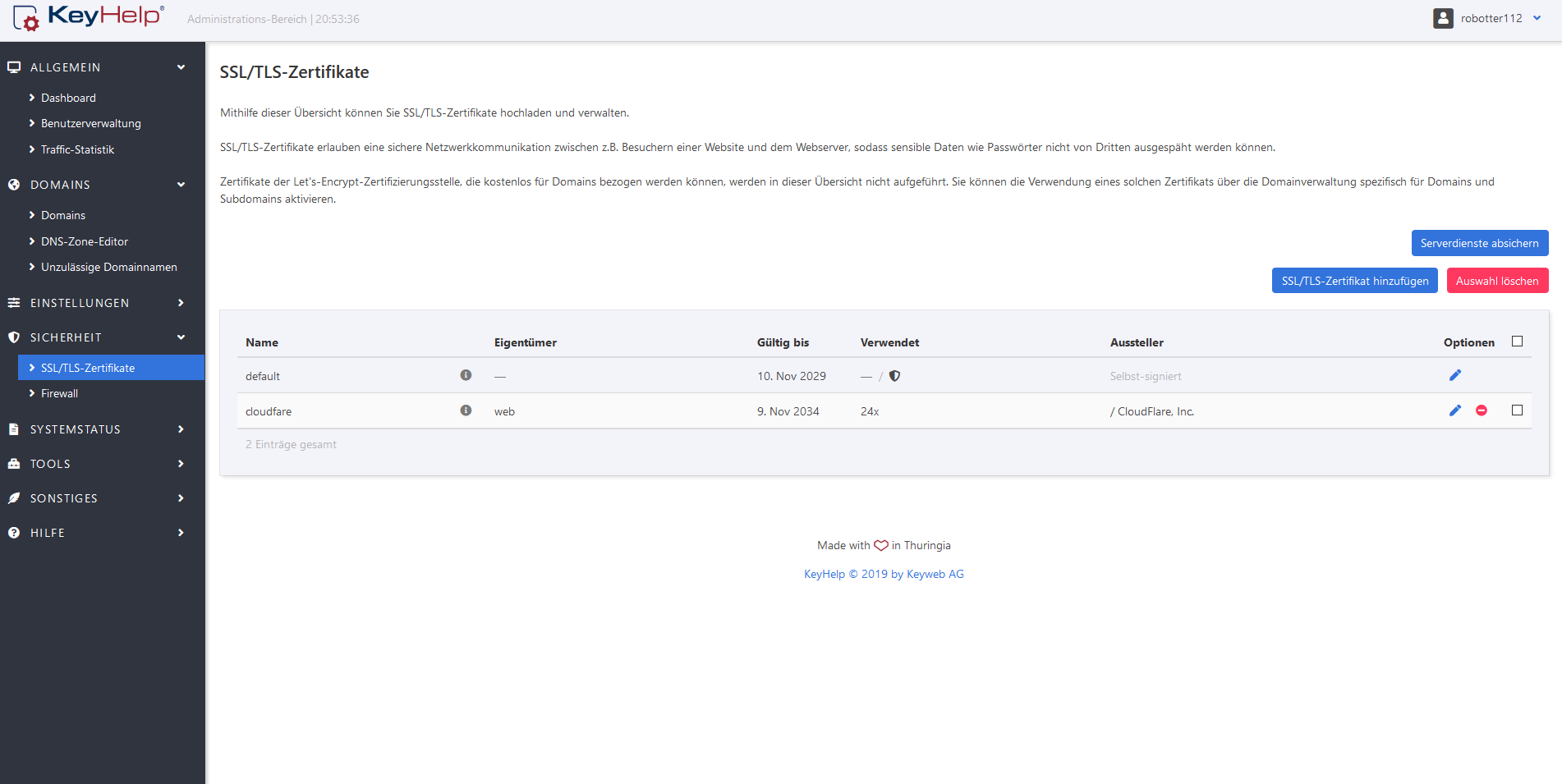Go to DNS-Zone-Editor menu item
The width and height of the screenshot is (1562, 784).
[x=84, y=241]
